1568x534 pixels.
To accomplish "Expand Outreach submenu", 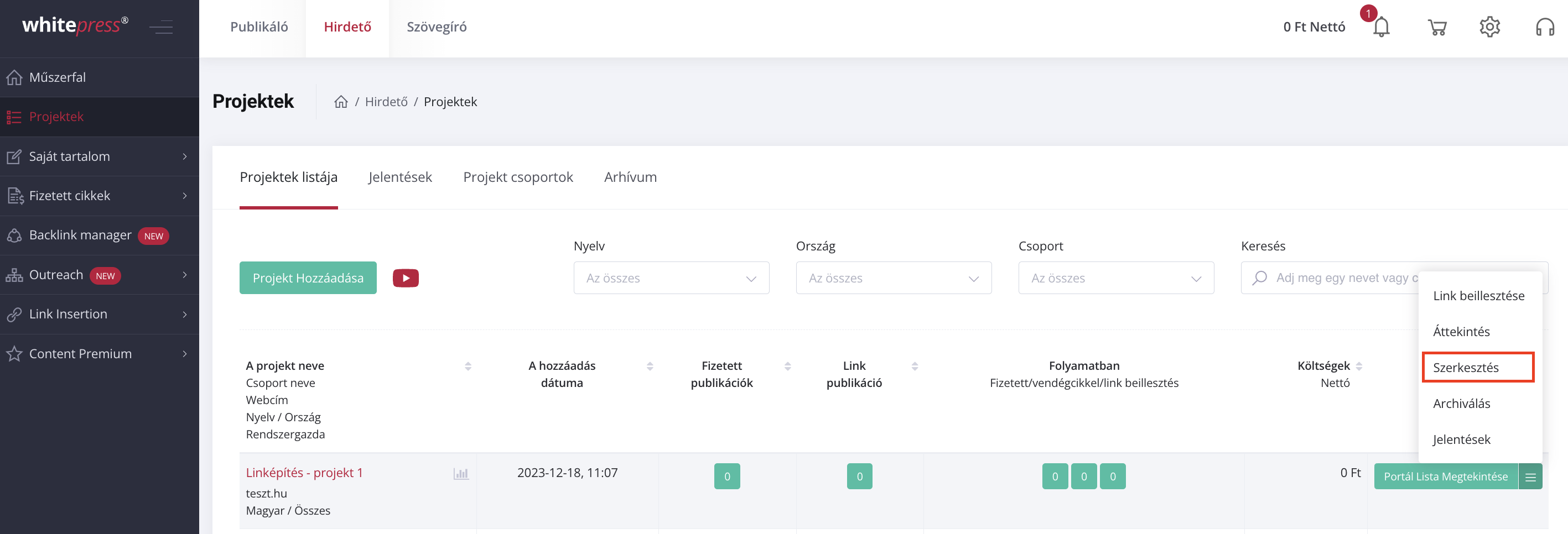I will click(x=99, y=275).
